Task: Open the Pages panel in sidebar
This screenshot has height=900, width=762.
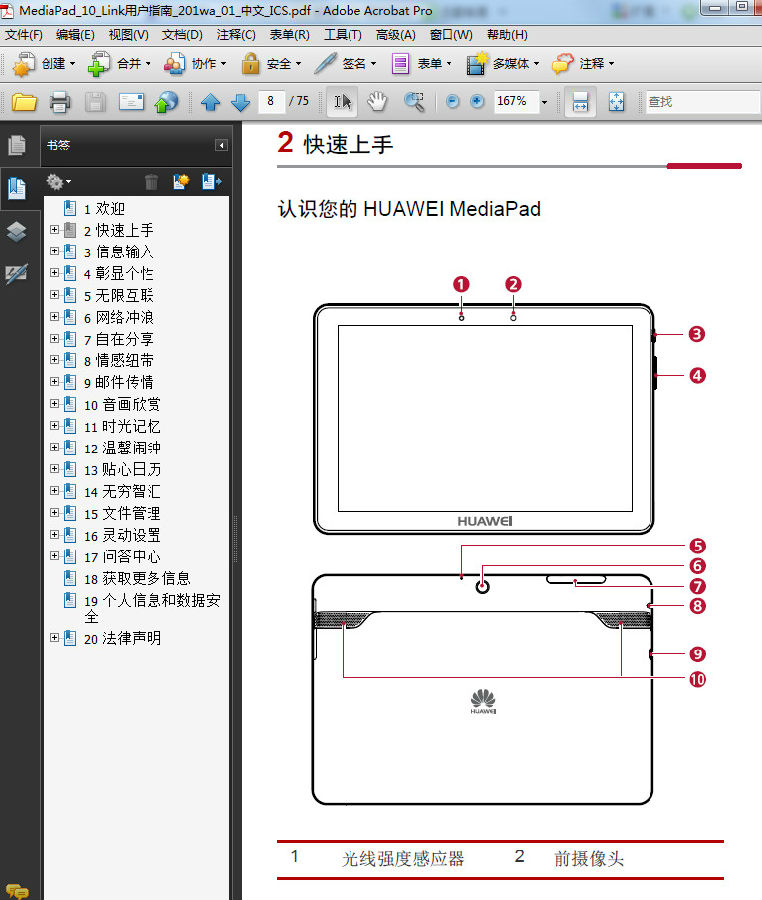Action: point(17,145)
